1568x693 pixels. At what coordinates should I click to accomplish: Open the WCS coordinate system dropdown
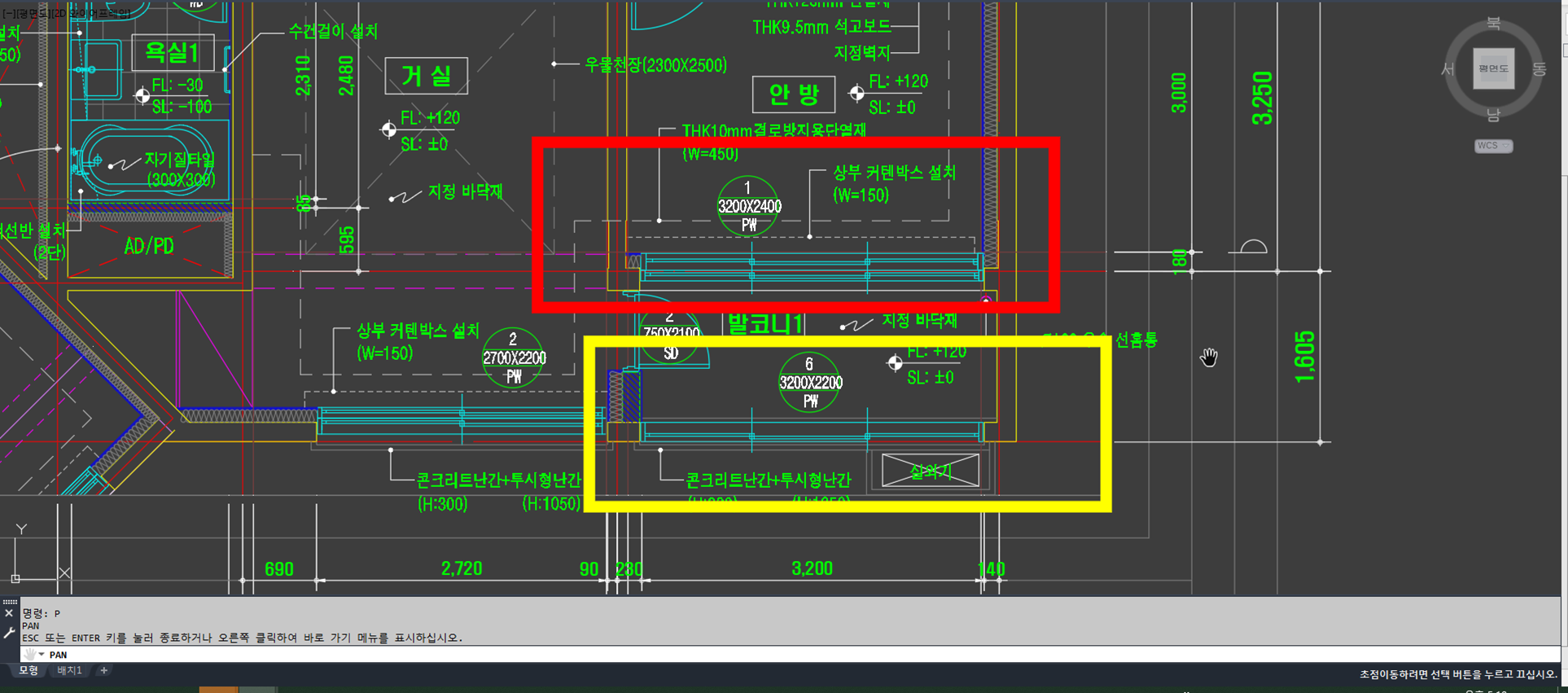pyautogui.click(x=1493, y=146)
